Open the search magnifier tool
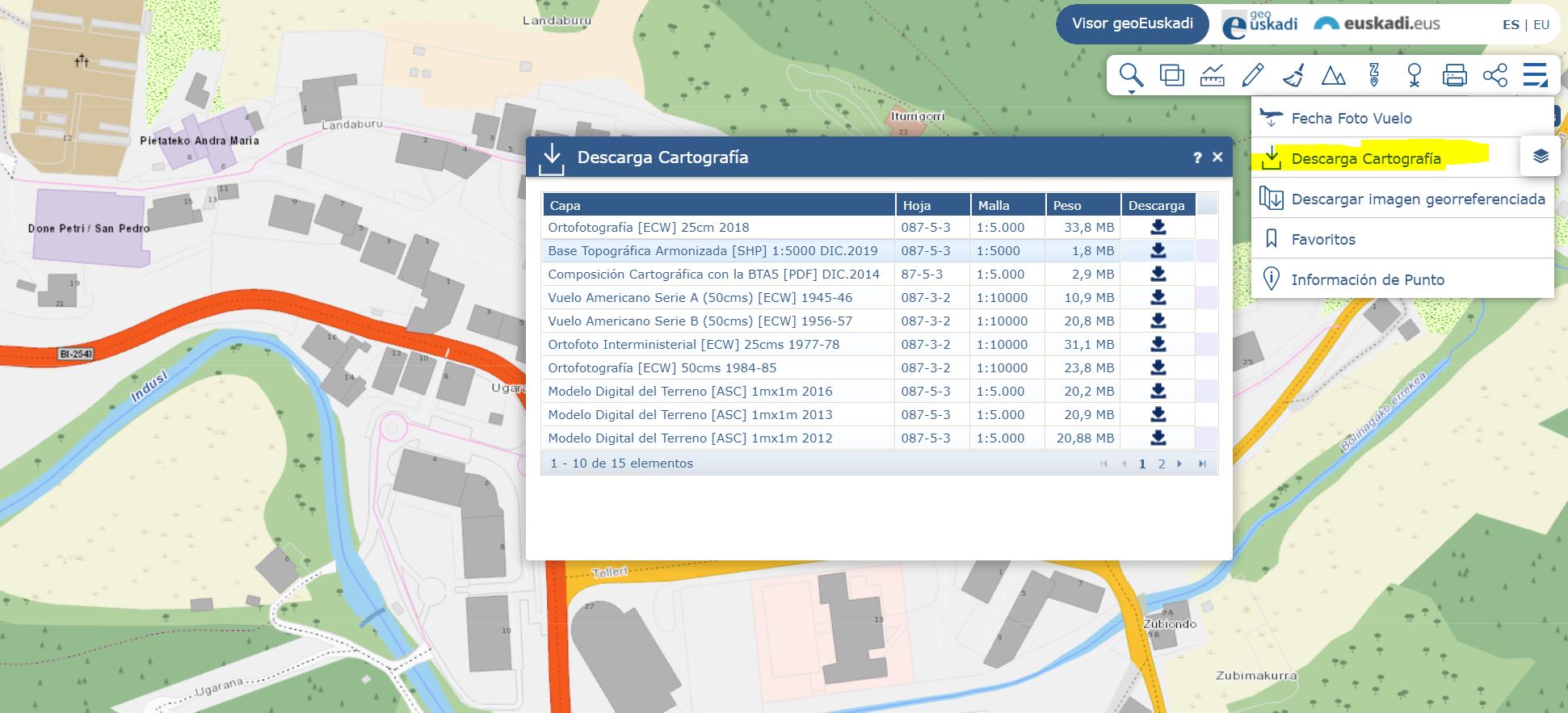Image resolution: width=1568 pixels, height=713 pixels. [x=1131, y=75]
